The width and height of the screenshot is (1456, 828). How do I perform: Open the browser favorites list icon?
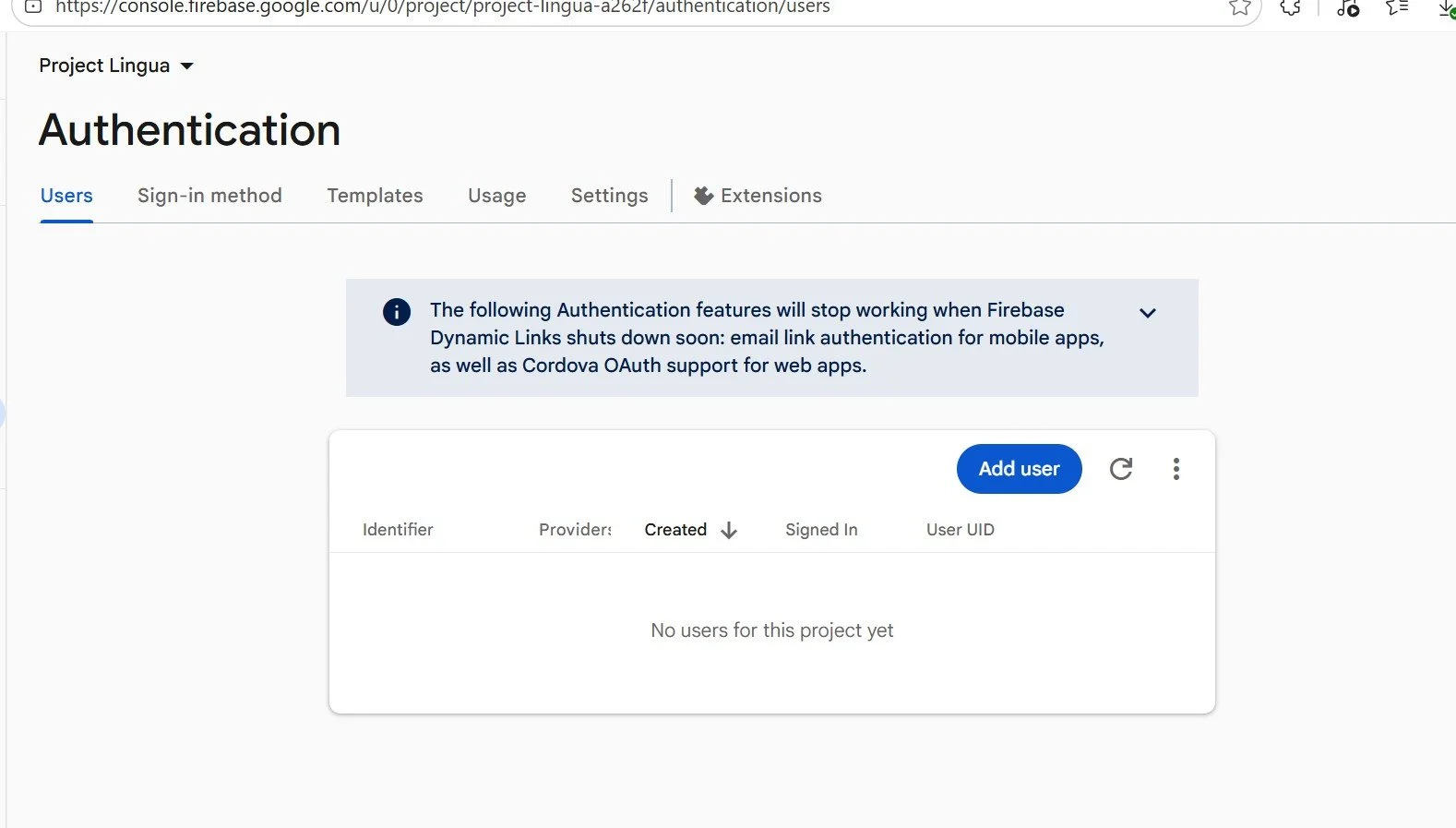pyautogui.click(x=1397, y=7)
